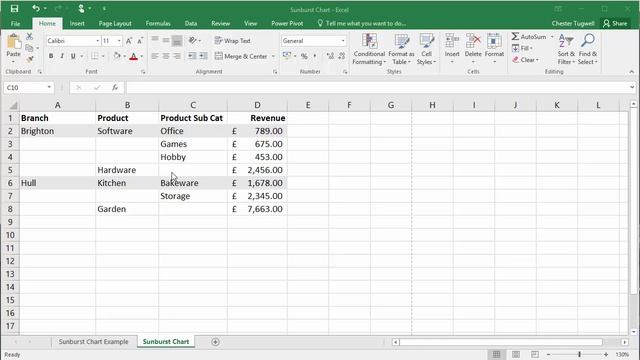640x360 pixels.
Task: Adjust the zoom slider handle
Action: (579, 354)
